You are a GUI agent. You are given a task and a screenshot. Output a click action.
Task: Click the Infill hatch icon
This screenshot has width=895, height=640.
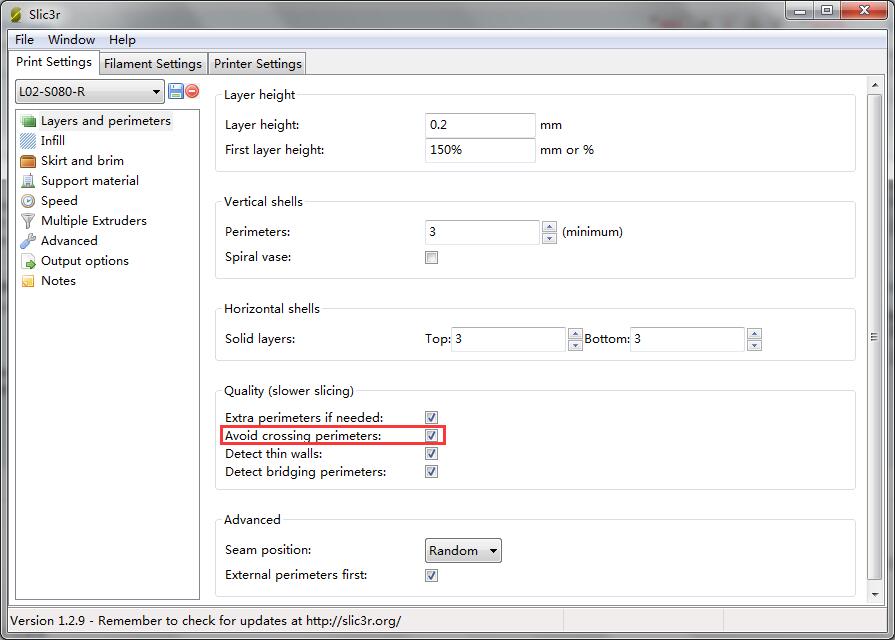(28, 141)
